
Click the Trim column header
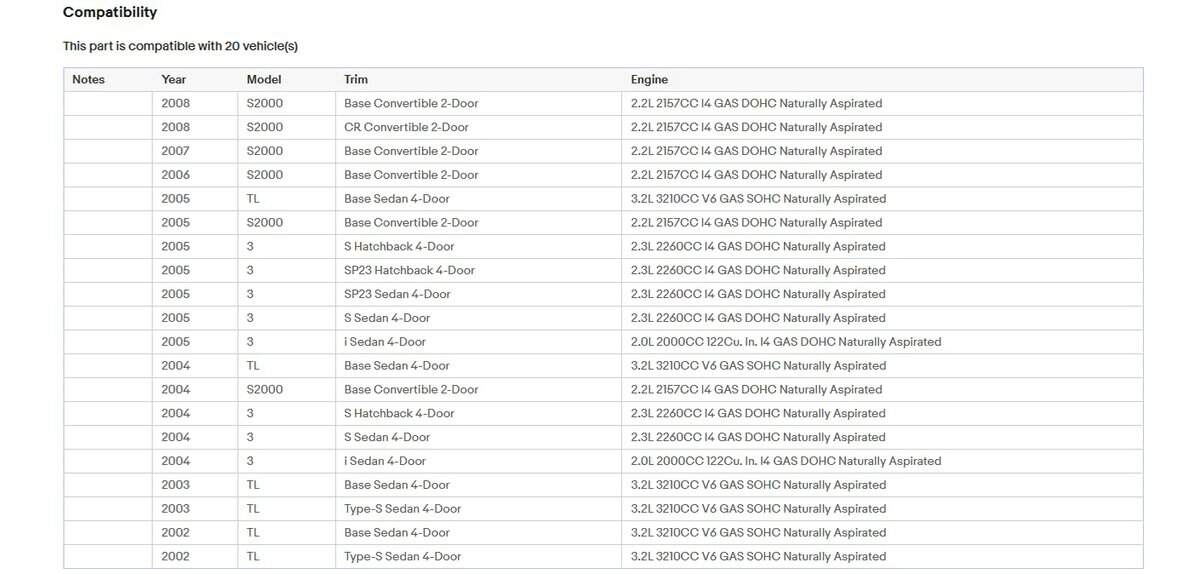[x=356, y=80]
